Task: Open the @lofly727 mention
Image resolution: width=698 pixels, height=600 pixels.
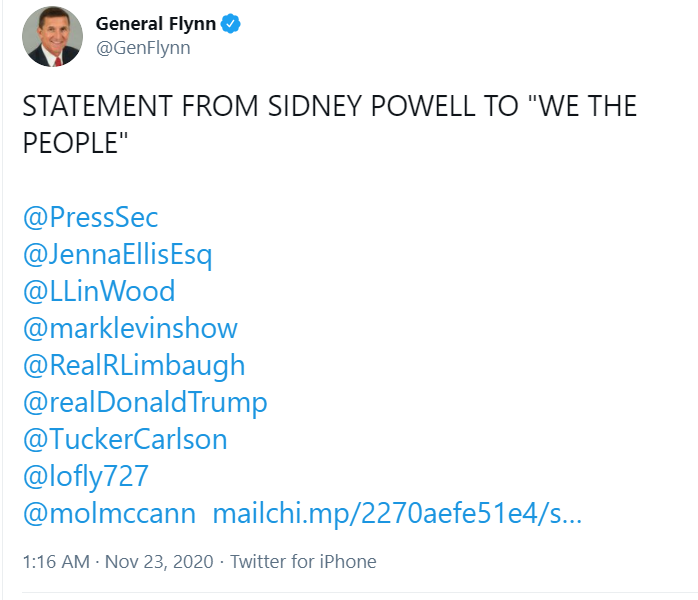Action: coord(85,477)
